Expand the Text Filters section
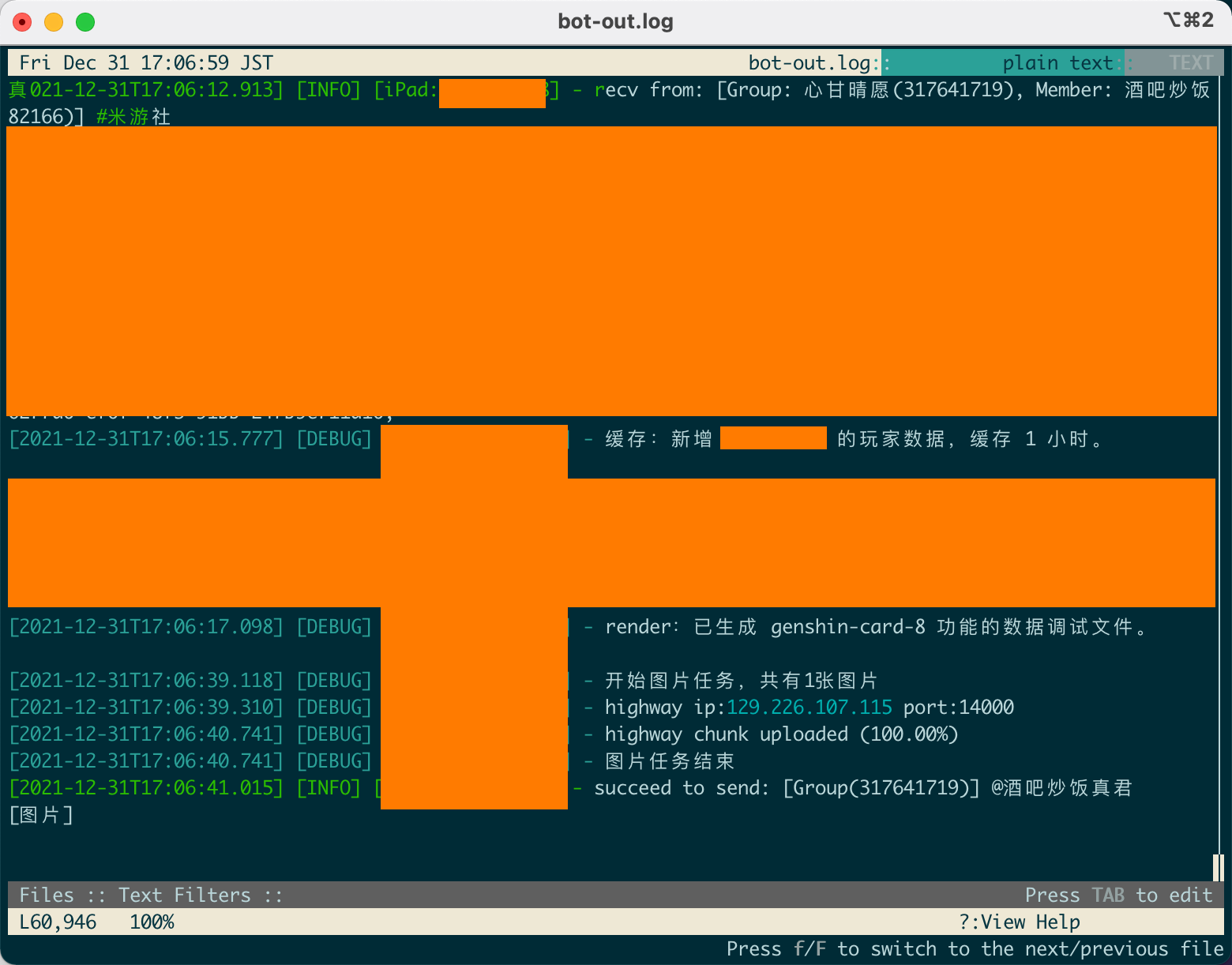The height and width of the screenshot is (965, 1232). tap(184, 895)
